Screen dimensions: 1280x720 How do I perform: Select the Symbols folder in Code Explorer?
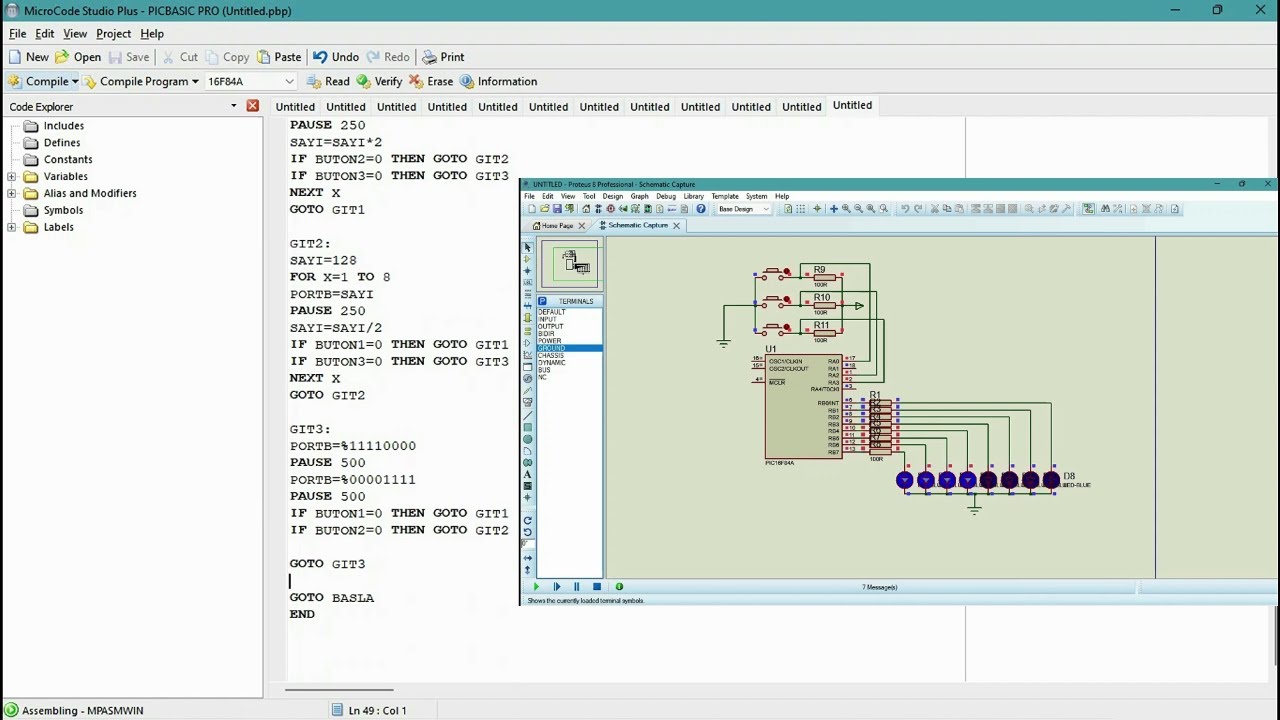coord(54,211)
